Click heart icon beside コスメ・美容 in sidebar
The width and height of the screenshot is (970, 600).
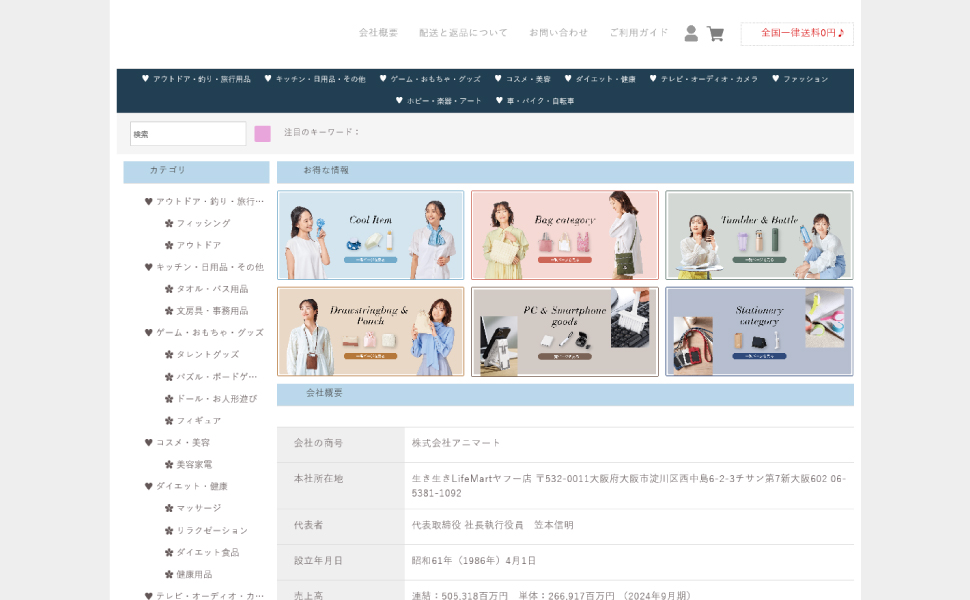tap(149, 443)
